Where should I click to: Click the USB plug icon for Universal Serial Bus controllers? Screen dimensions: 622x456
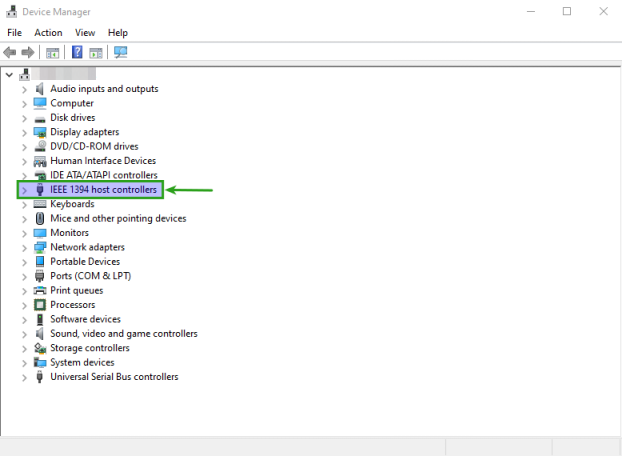pos(40,377)
